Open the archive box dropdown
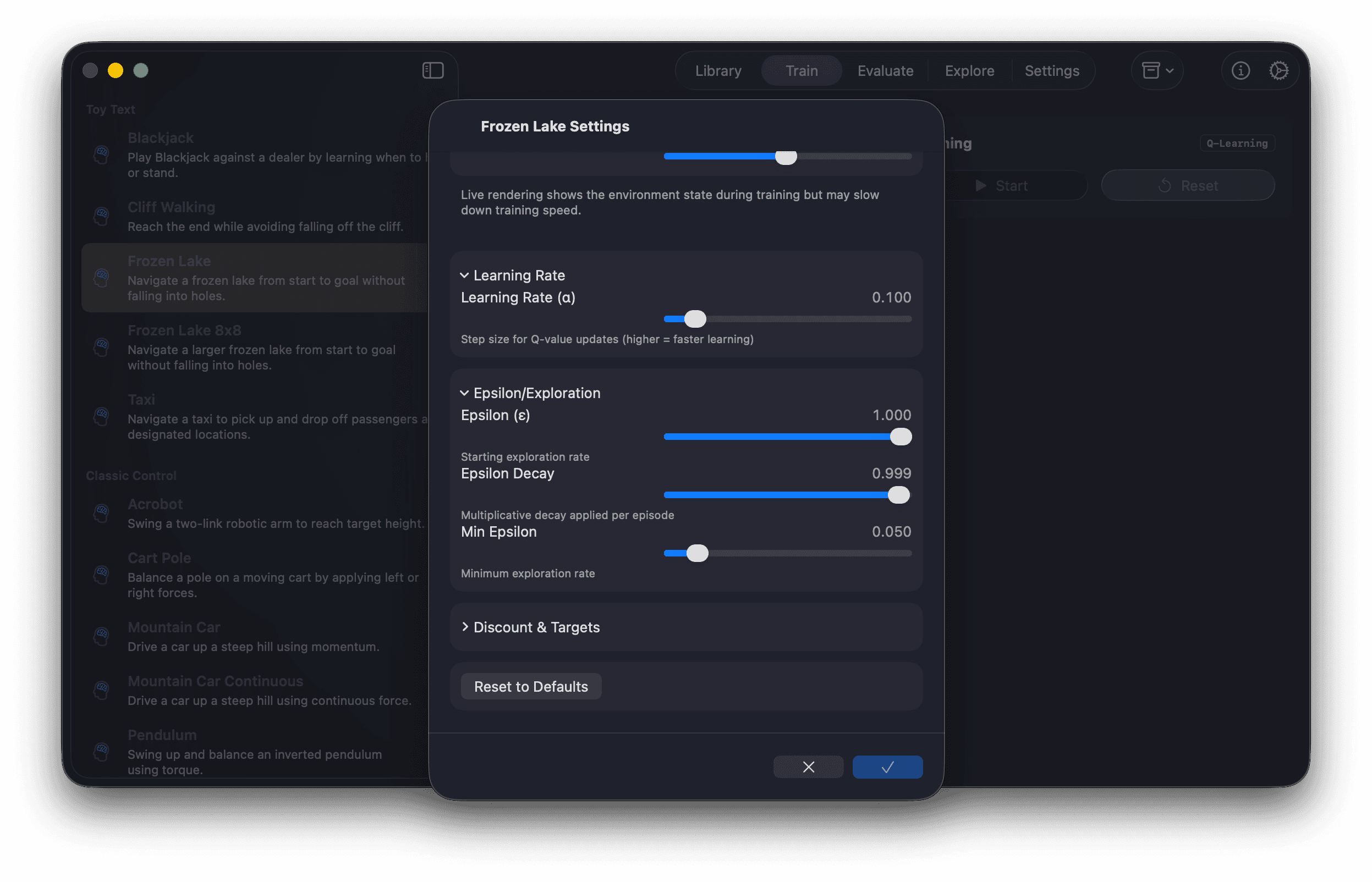This screenshot has width=1372, height=882. pos(1157,70)
